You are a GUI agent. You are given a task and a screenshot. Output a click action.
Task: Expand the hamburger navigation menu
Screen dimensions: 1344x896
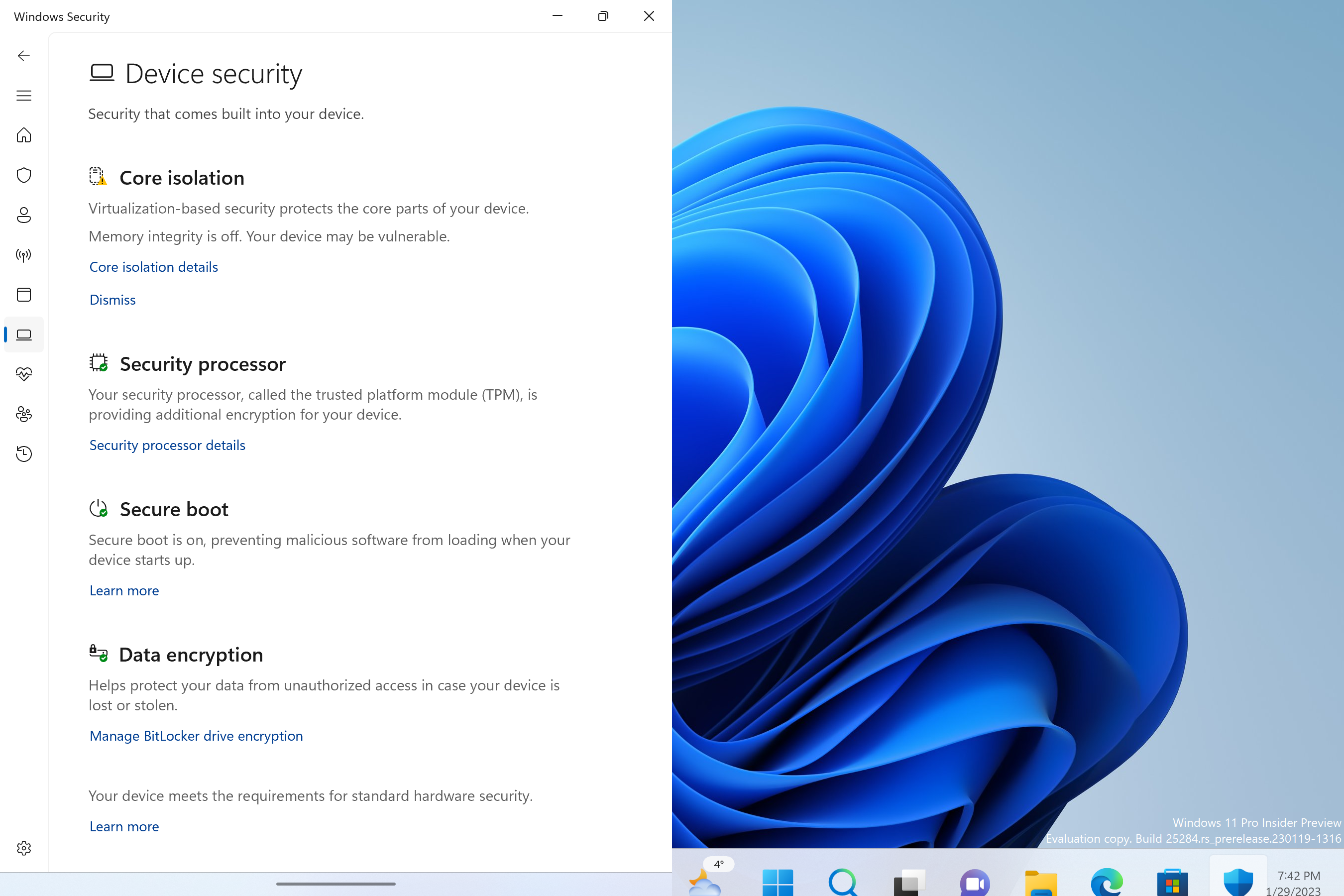23,96
